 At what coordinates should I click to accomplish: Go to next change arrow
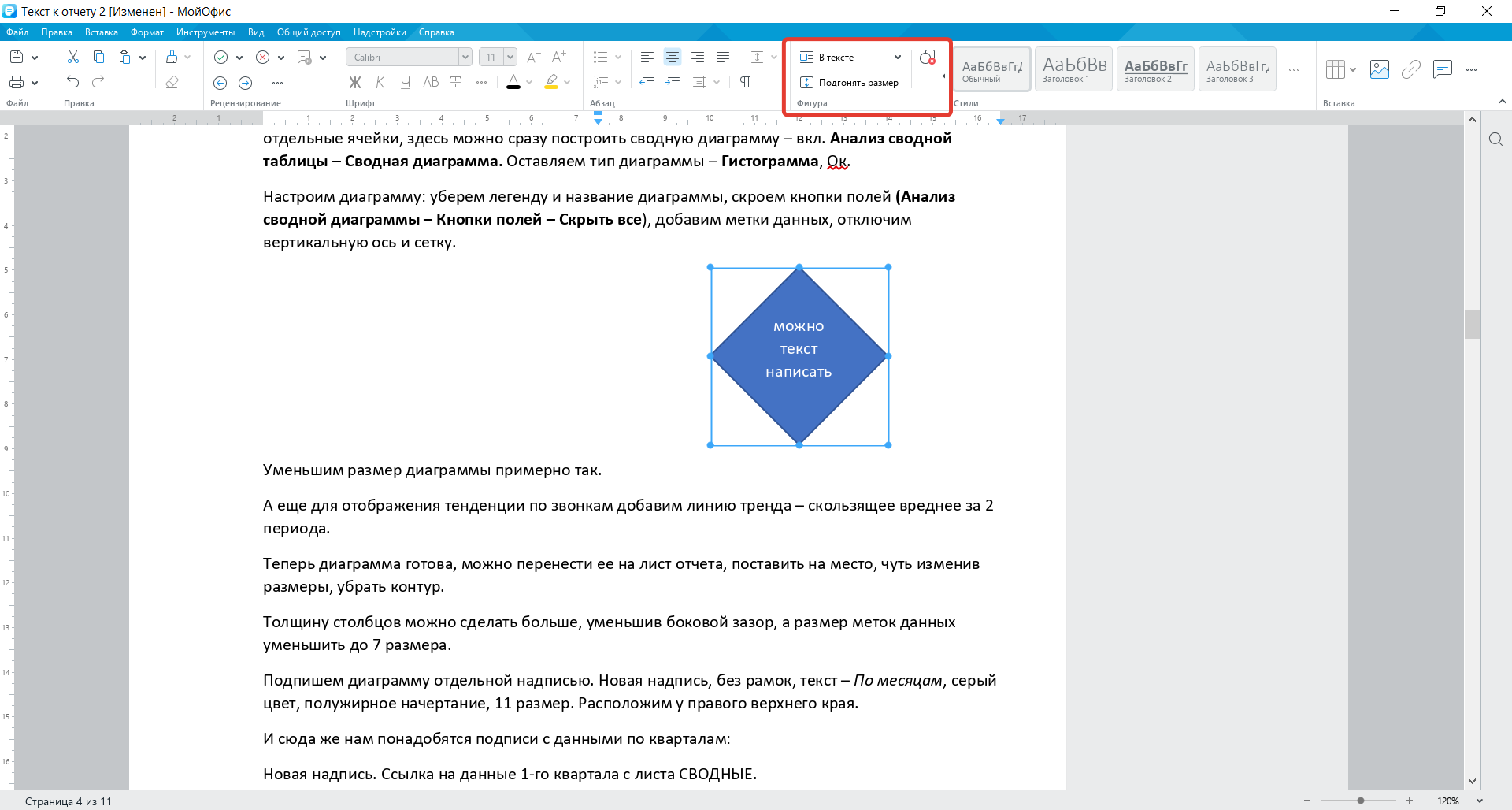(246, 83)
